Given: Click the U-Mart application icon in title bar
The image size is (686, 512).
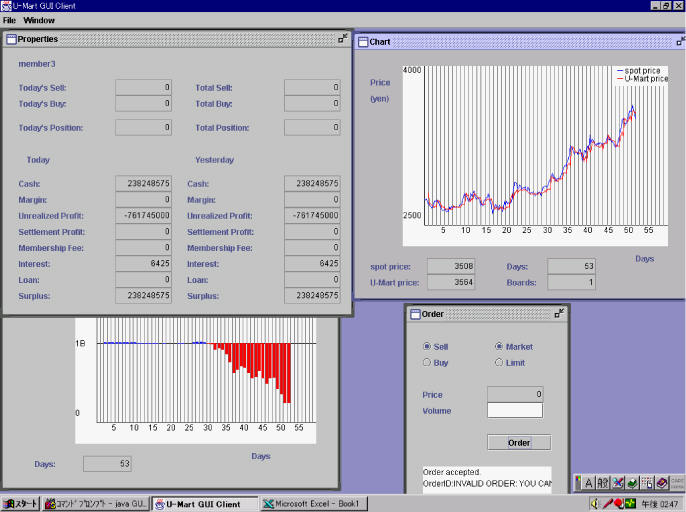Looking at the screenshot, I should (6, 6).
